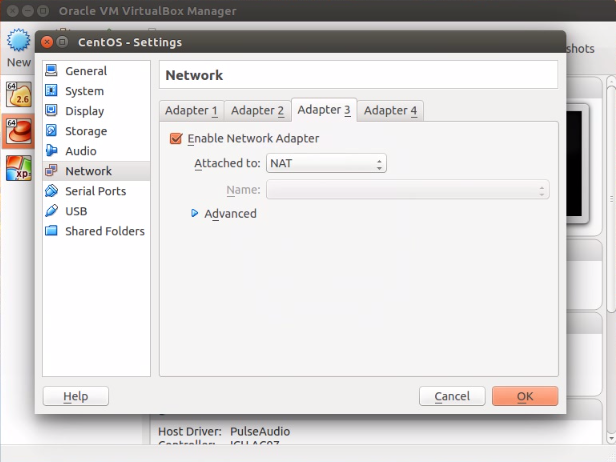Screen dimensions: 616x462
Task: Open the Attached to NAT dropdown
Action: tap(326, 163)
